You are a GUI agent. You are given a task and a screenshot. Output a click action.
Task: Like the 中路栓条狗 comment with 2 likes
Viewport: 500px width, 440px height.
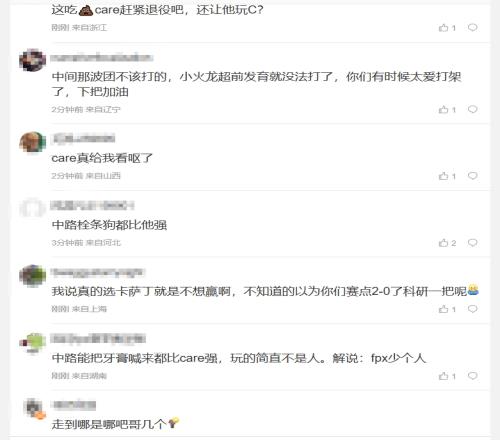click(447, 243)
